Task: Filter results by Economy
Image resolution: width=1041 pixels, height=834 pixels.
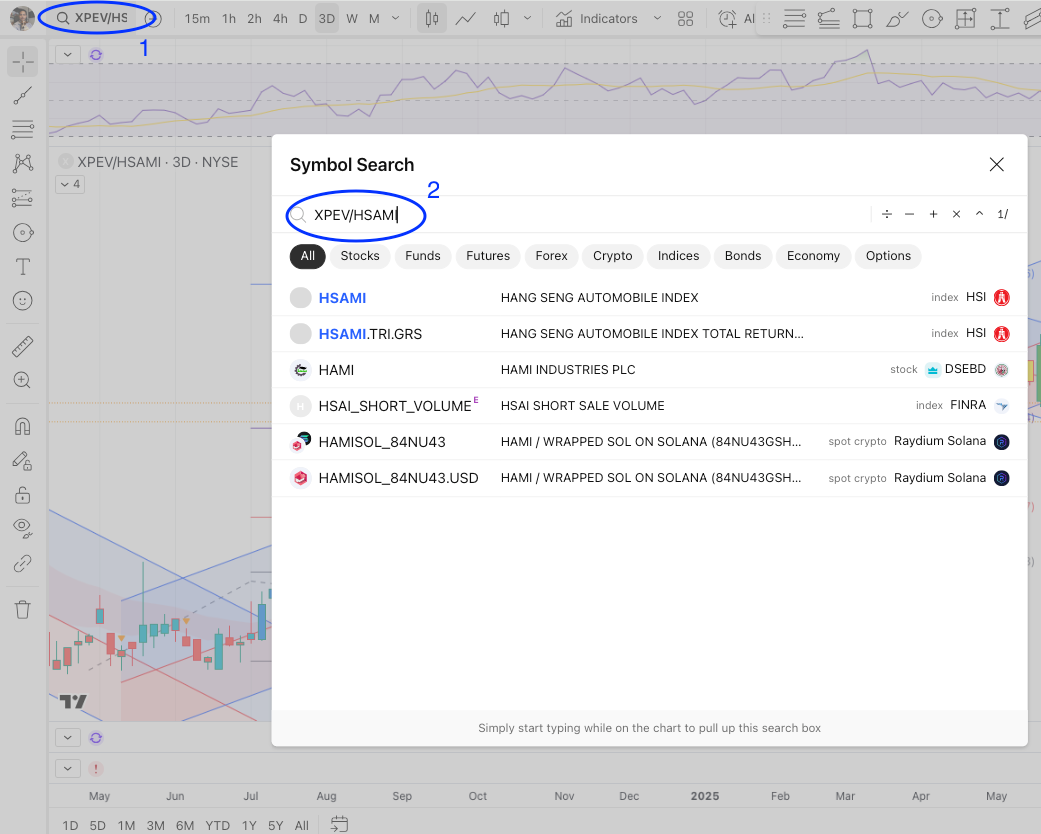Action: click(813, 256)
